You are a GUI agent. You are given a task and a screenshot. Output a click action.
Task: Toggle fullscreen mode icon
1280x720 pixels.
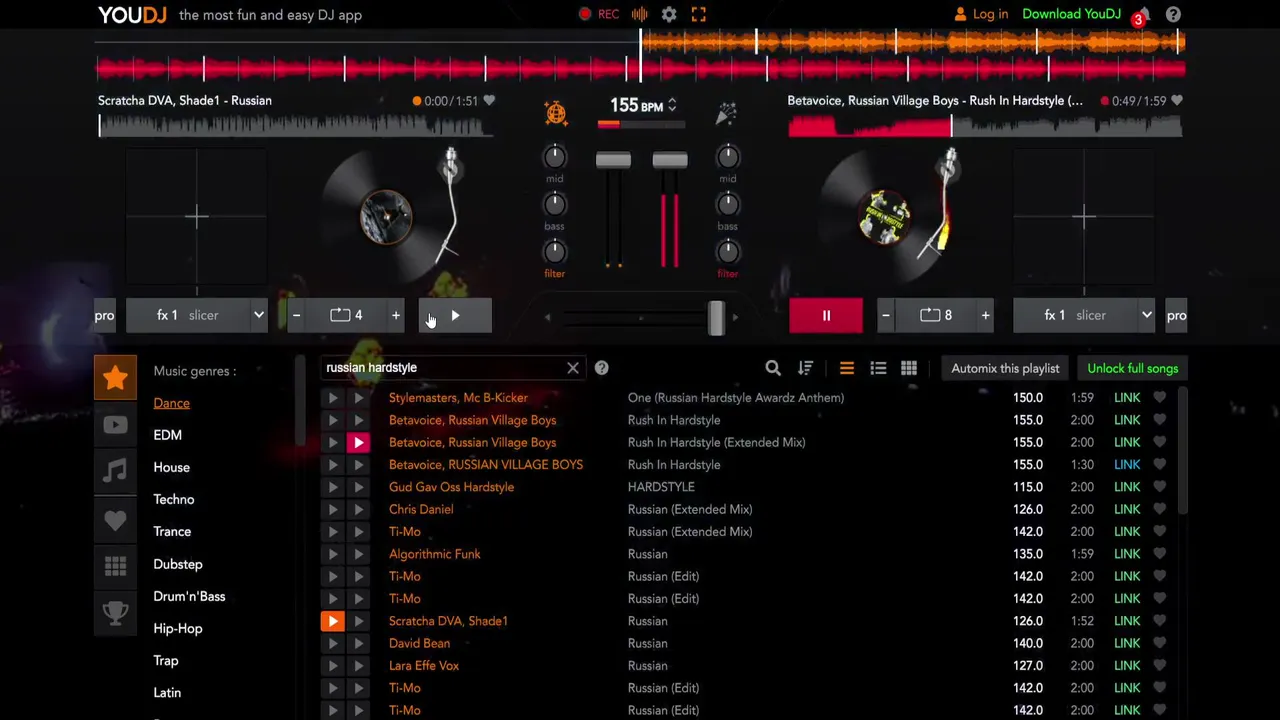click(698, 14)
